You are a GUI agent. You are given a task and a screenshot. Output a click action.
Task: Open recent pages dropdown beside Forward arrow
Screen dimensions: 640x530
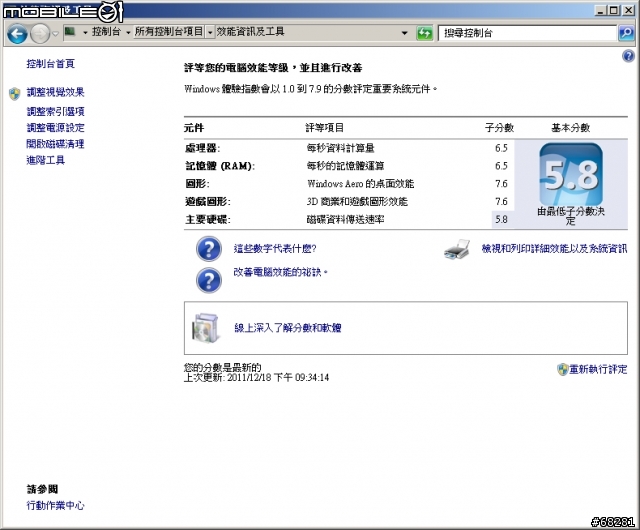(x=56, y=34)
